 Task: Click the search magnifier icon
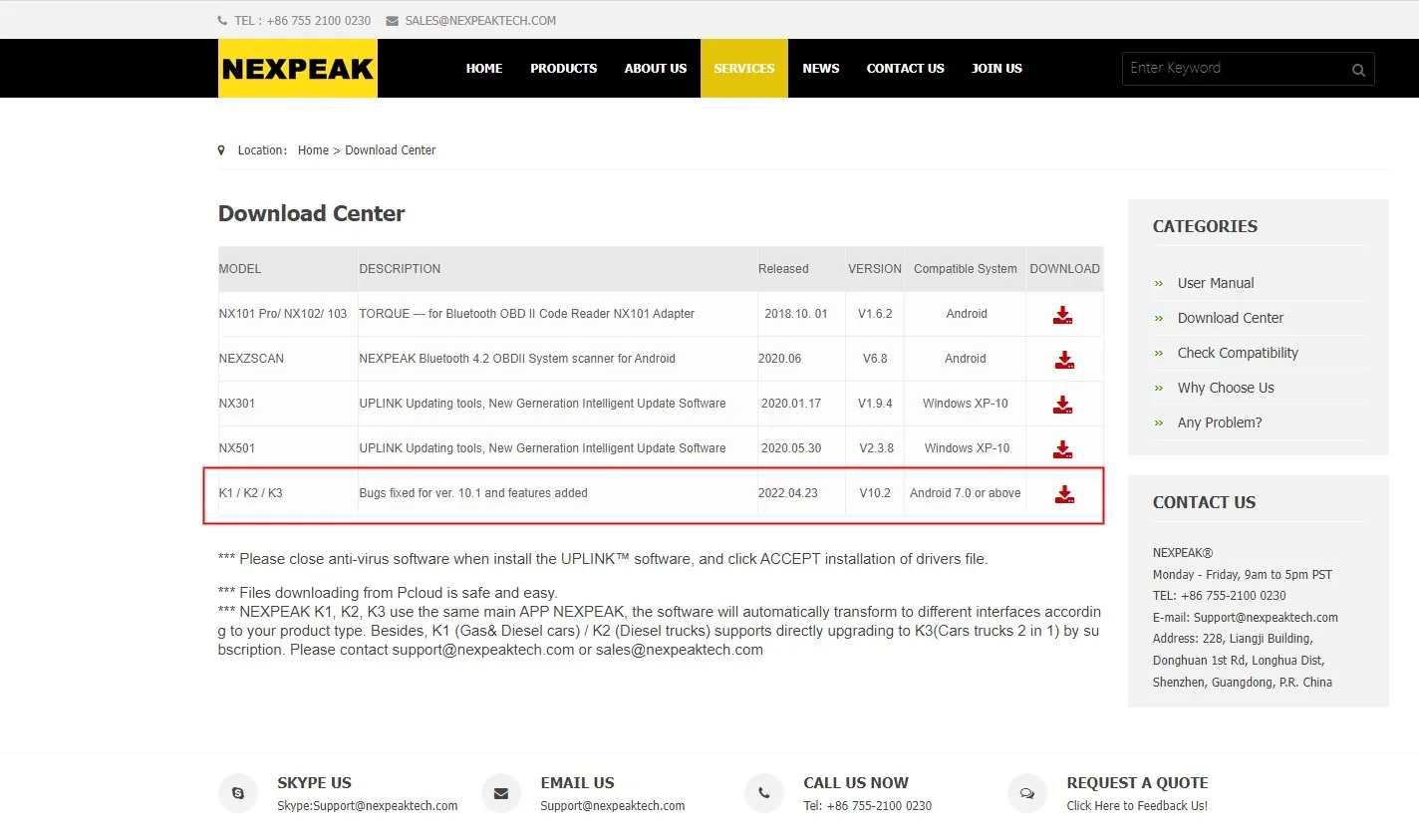1357,70
